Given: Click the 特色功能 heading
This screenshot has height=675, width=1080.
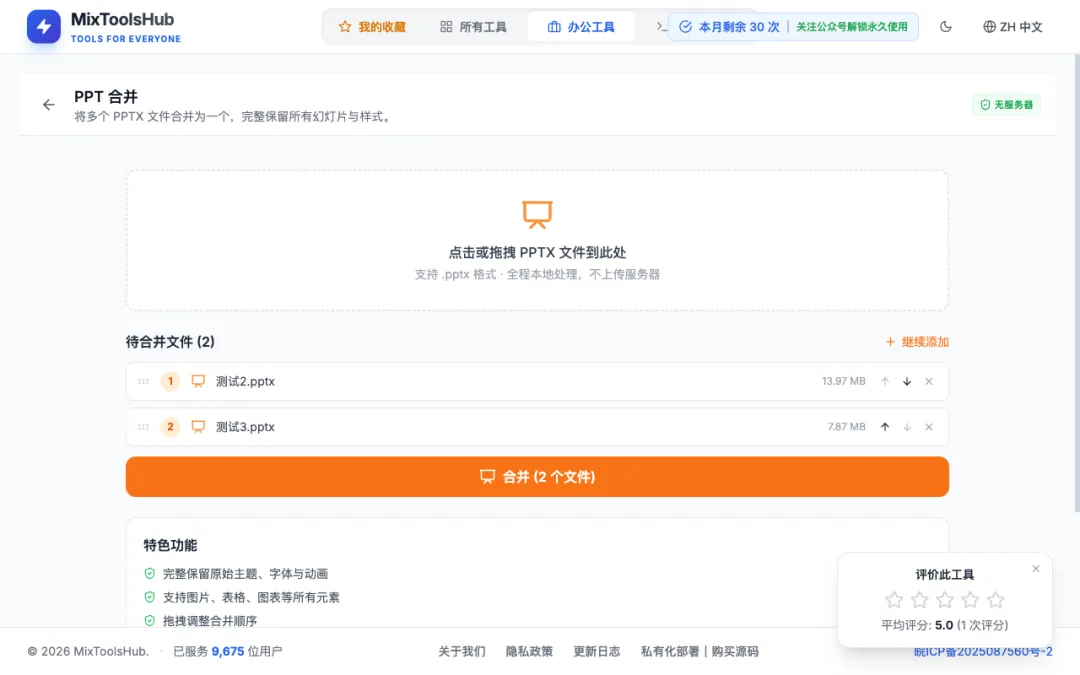Looking at the screenshot, I should (x=170, y=546).
